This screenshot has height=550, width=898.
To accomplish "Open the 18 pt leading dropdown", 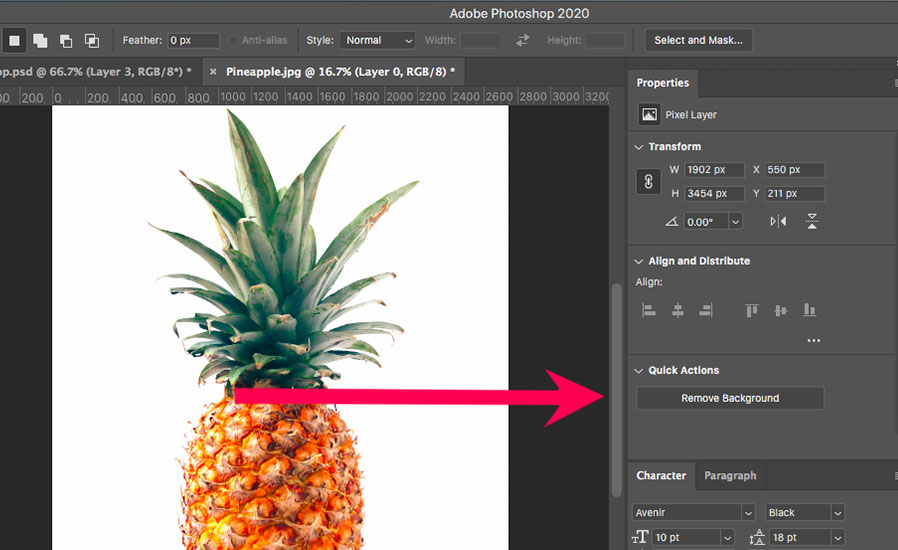I will point(837,537).
